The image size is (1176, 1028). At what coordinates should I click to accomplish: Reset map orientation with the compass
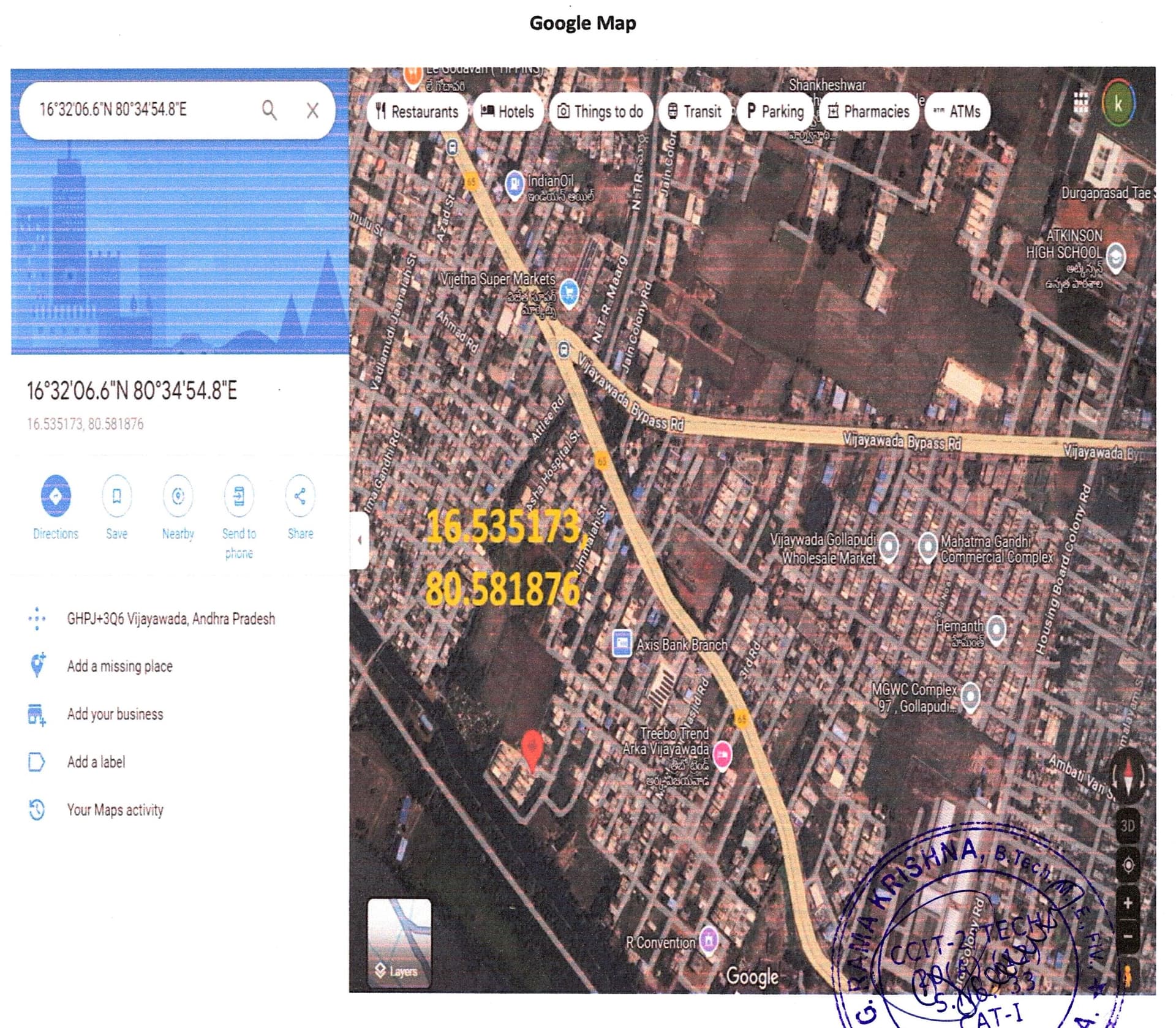[1128, 775]
